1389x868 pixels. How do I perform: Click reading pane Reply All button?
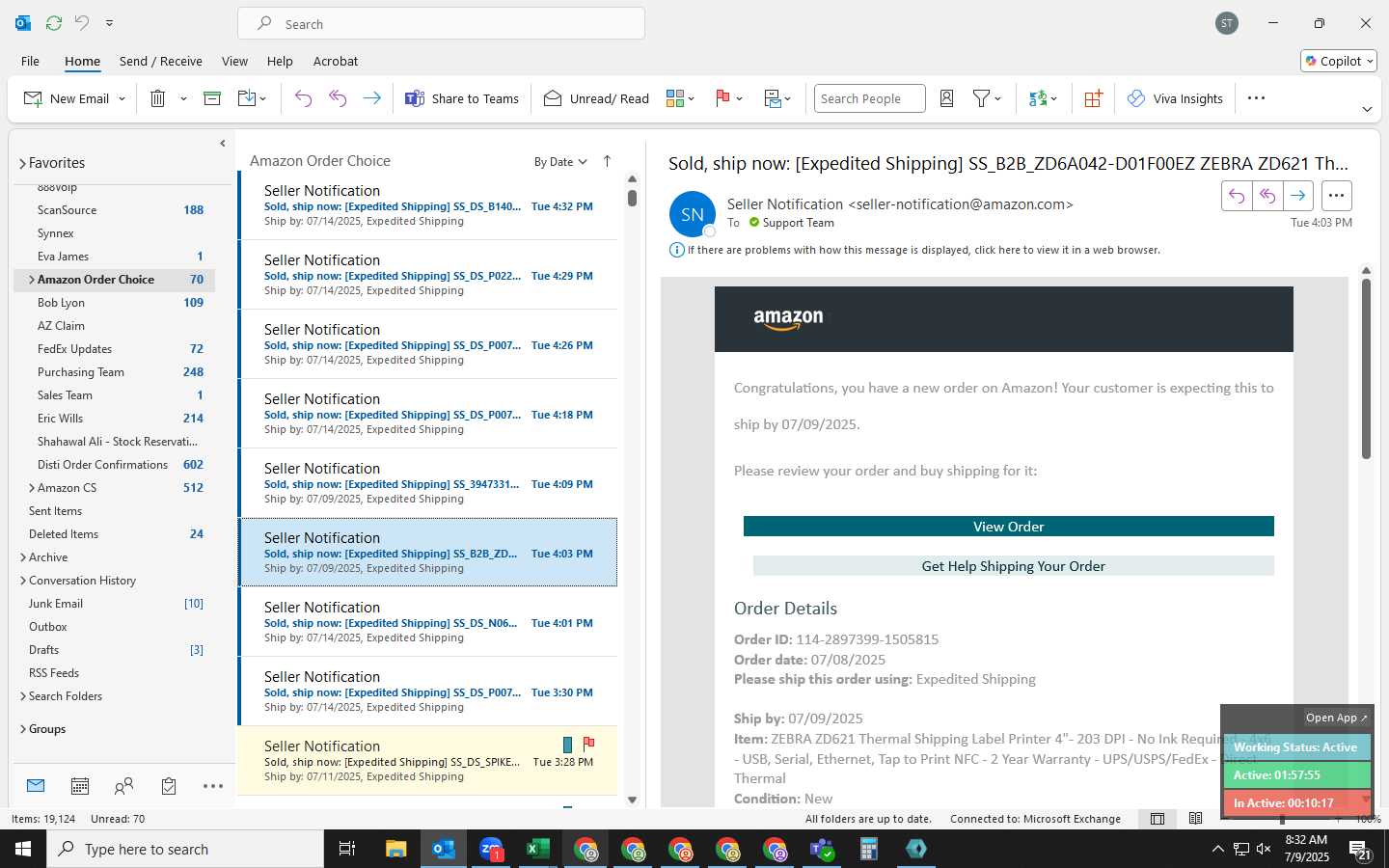(1267, 196)
